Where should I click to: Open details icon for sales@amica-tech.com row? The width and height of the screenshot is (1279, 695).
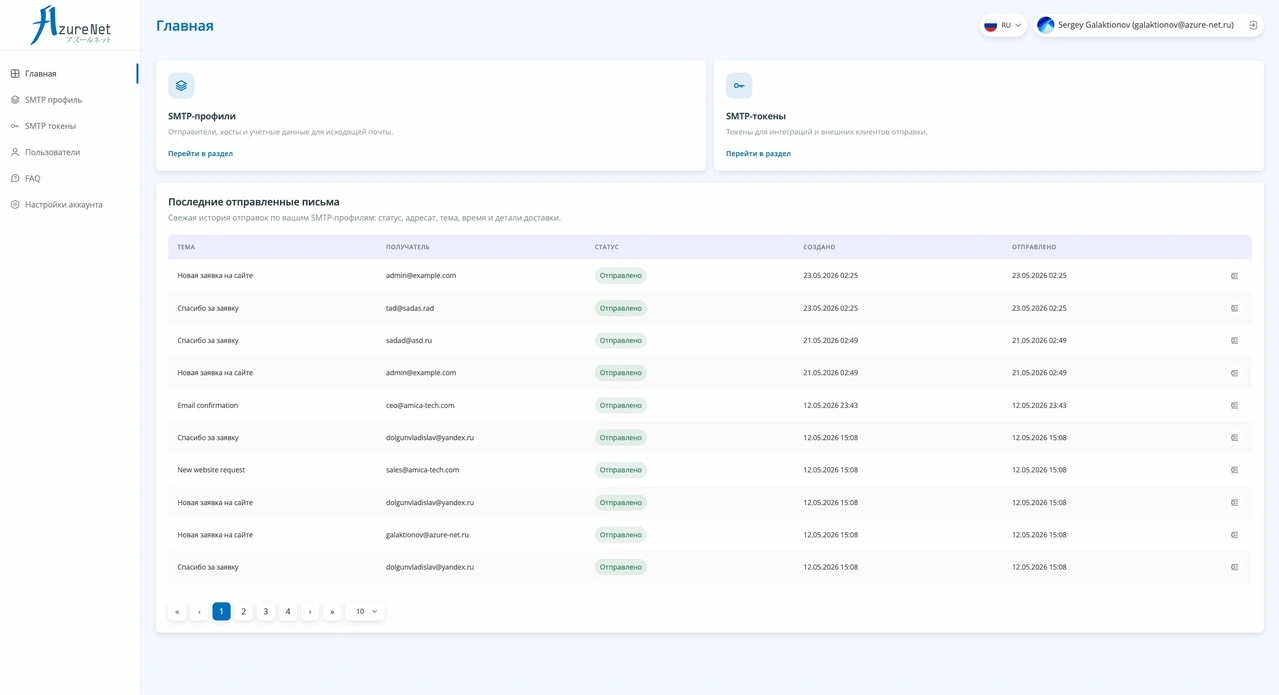(1234, 470)
